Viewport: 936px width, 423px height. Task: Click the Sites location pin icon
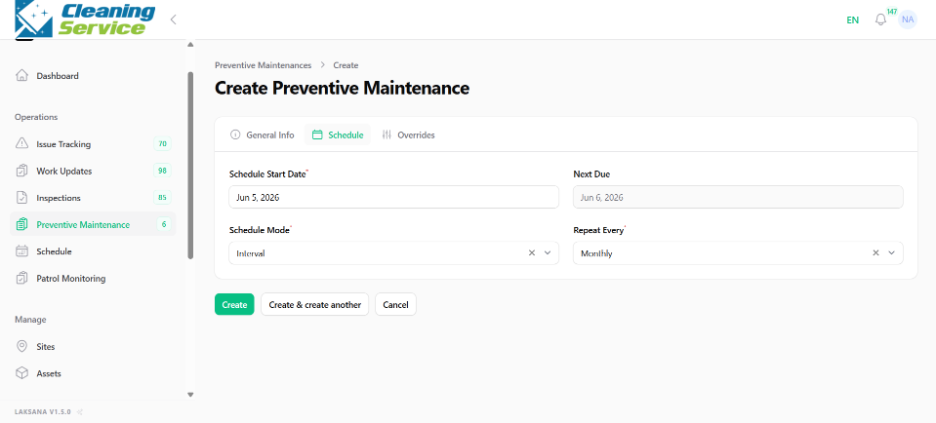[x=22, y=346]
